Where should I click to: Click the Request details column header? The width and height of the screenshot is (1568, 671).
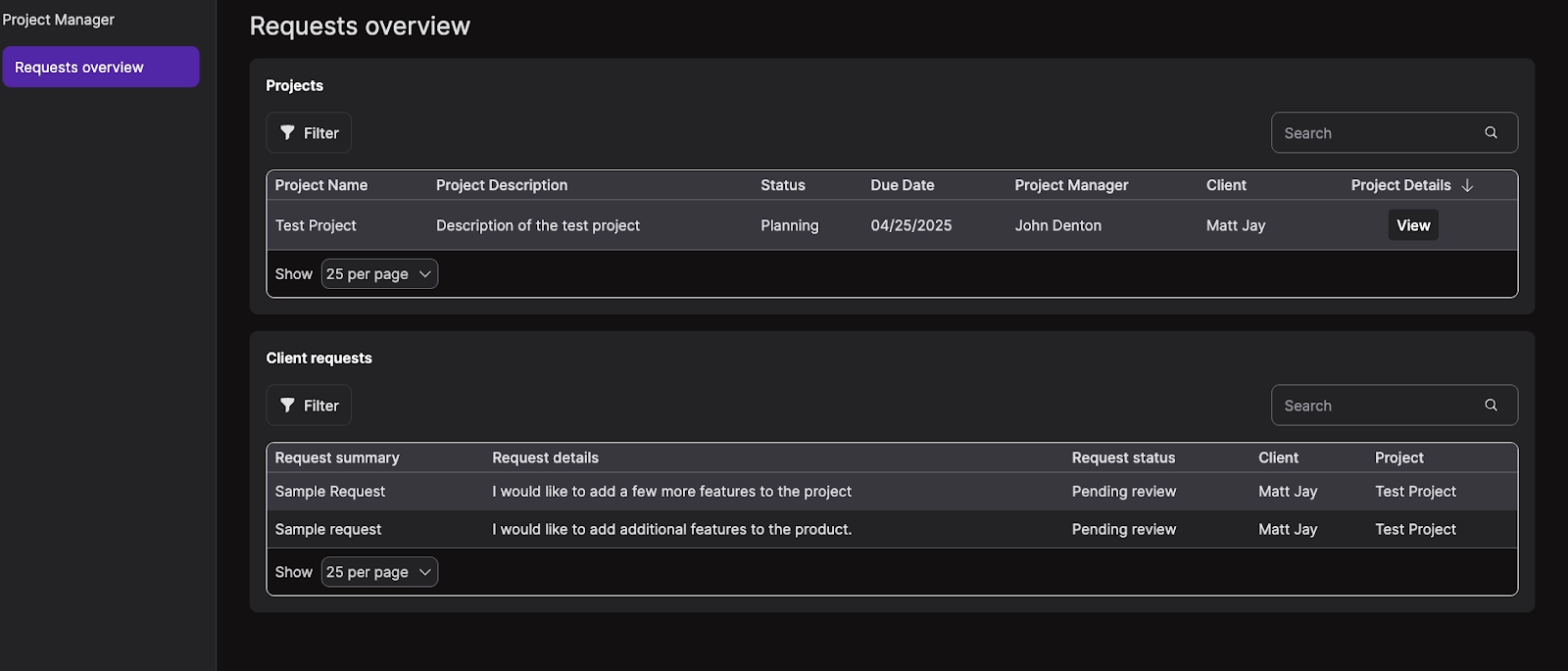545,457
